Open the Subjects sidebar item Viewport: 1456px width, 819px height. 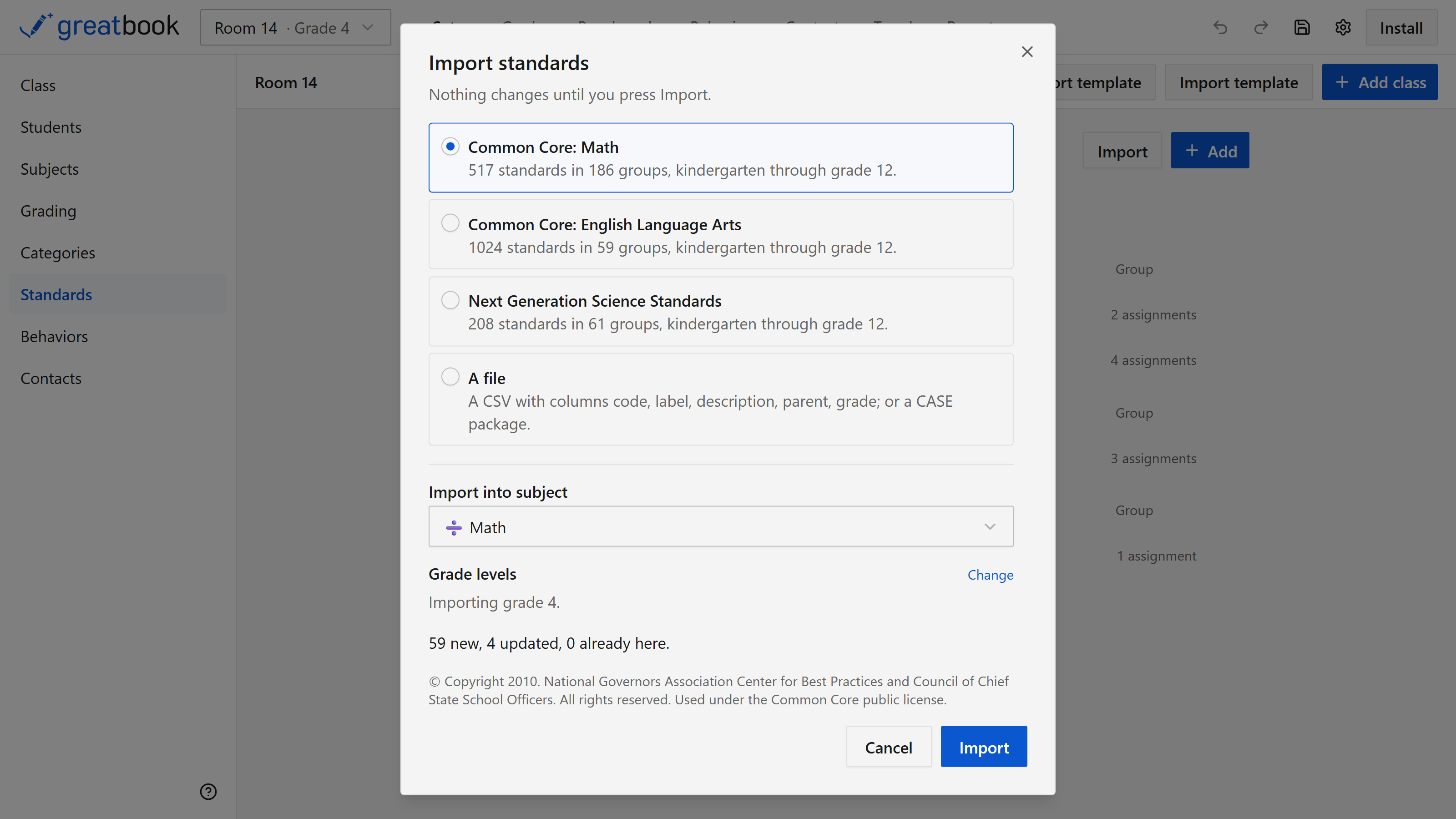pos(118,169)
